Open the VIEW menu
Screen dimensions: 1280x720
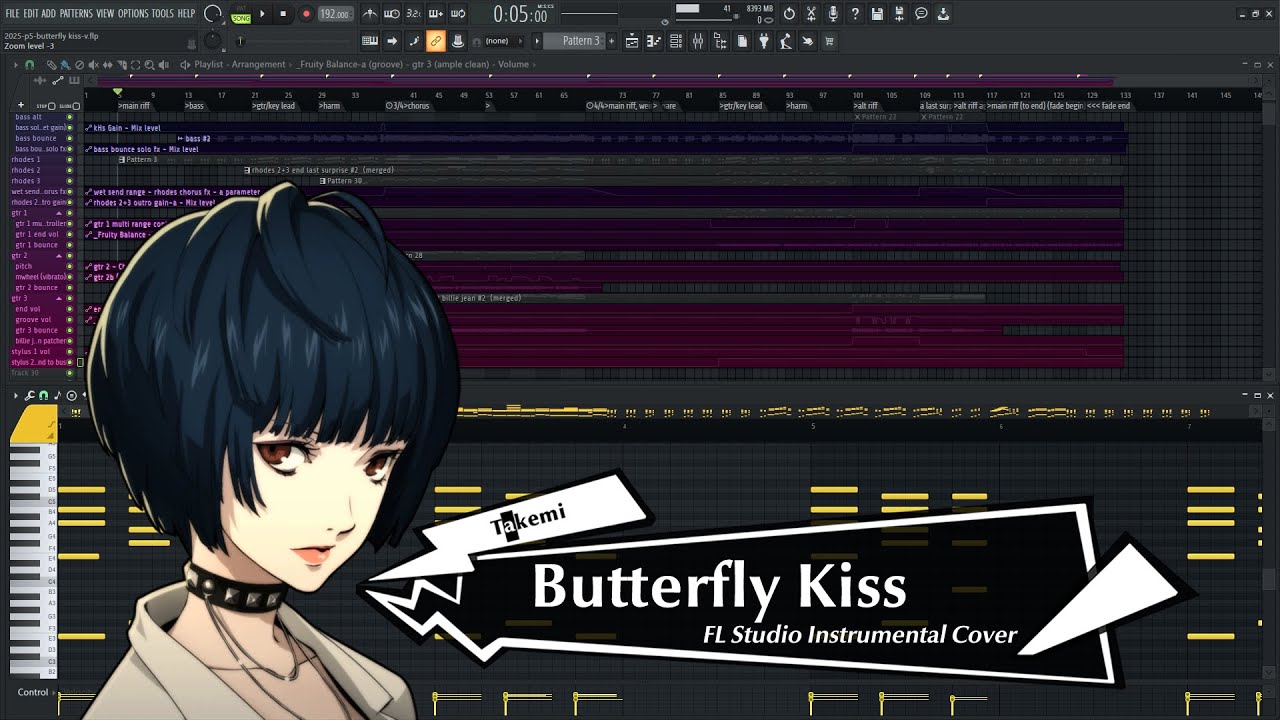click(x=105, y=14)
